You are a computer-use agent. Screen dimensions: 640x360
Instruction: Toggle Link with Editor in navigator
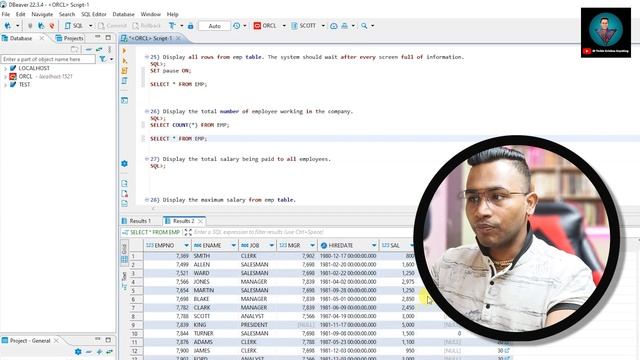(99, 49)
